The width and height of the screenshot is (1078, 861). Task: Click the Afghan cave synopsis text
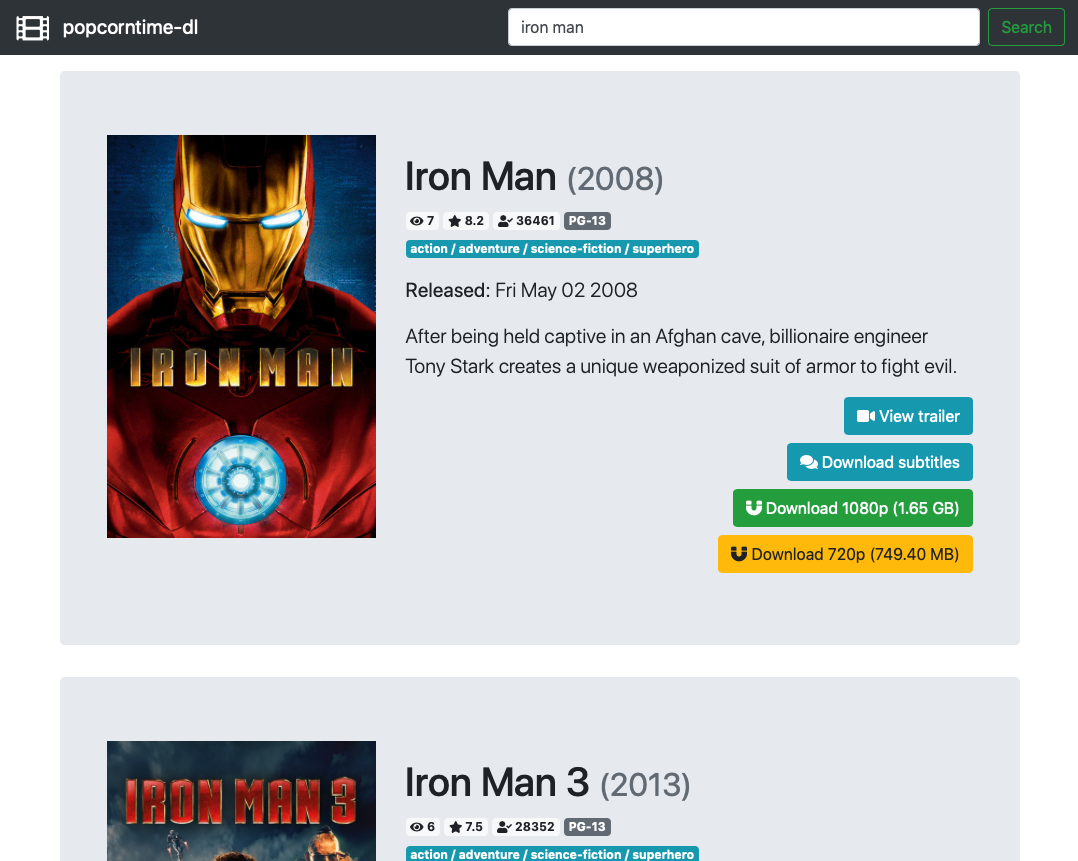[681, 351]
